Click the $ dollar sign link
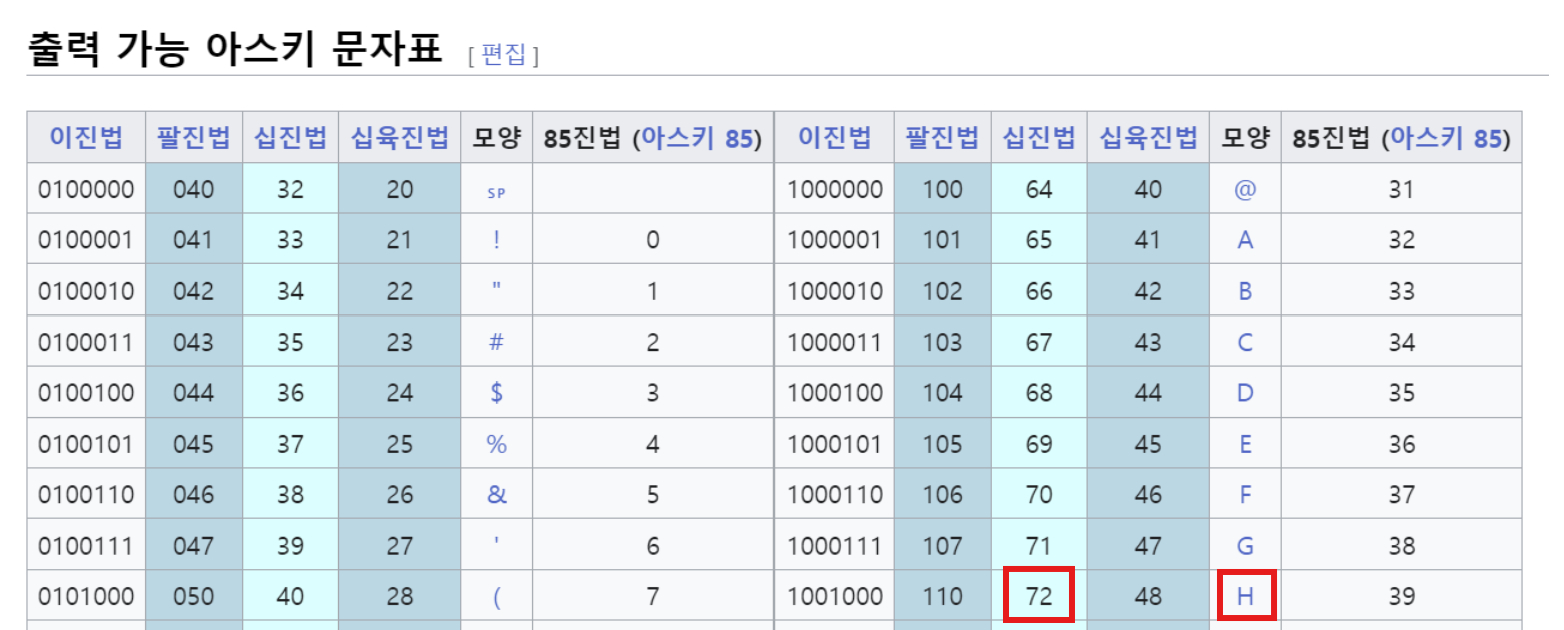 click(x=496, y=393)
